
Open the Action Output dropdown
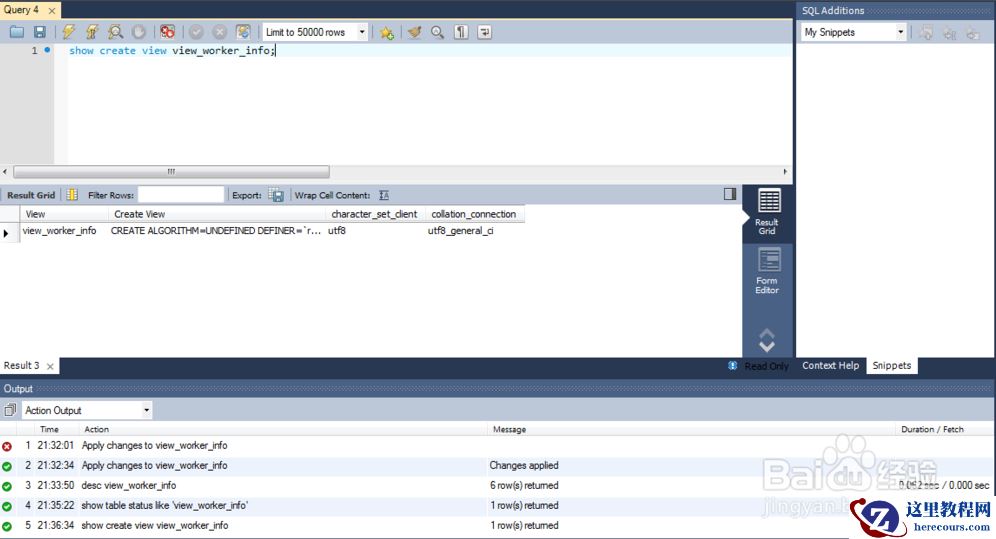(146, 410)
